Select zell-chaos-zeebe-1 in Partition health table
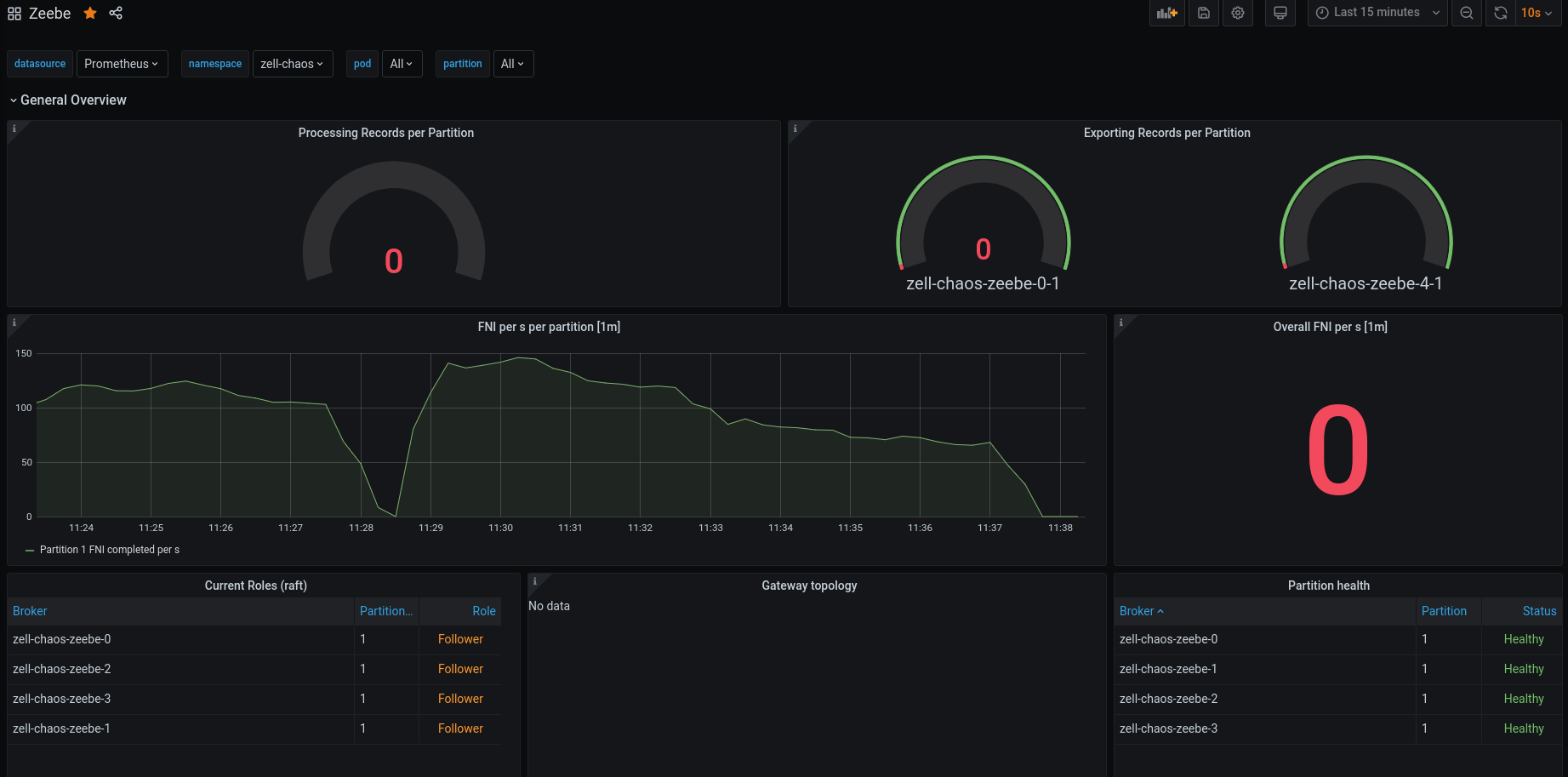This screenshot has height=777, width=1568. [x=1168, y=669]
